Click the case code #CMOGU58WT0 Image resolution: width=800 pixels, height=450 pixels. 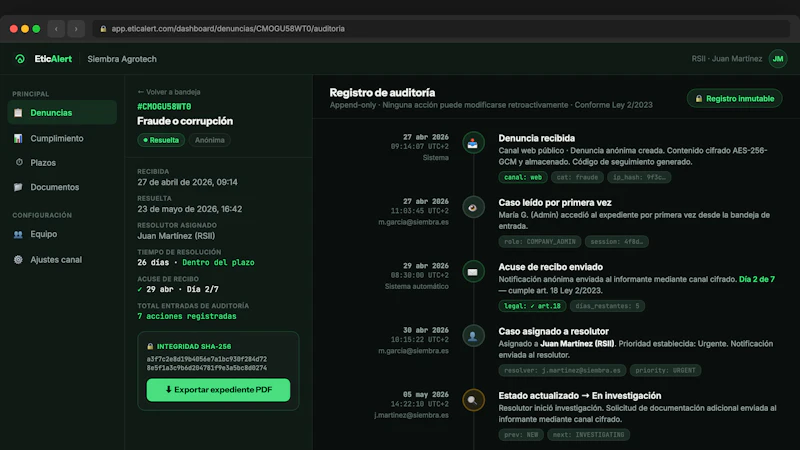[x=164, y=107]
